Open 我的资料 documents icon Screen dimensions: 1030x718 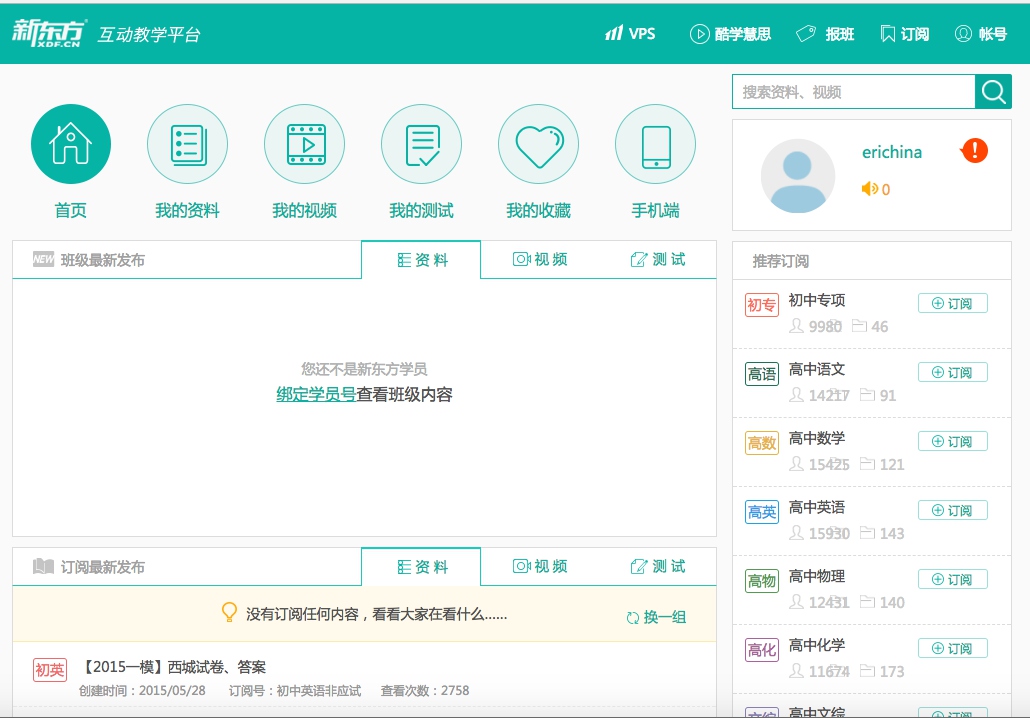[187, 145]
